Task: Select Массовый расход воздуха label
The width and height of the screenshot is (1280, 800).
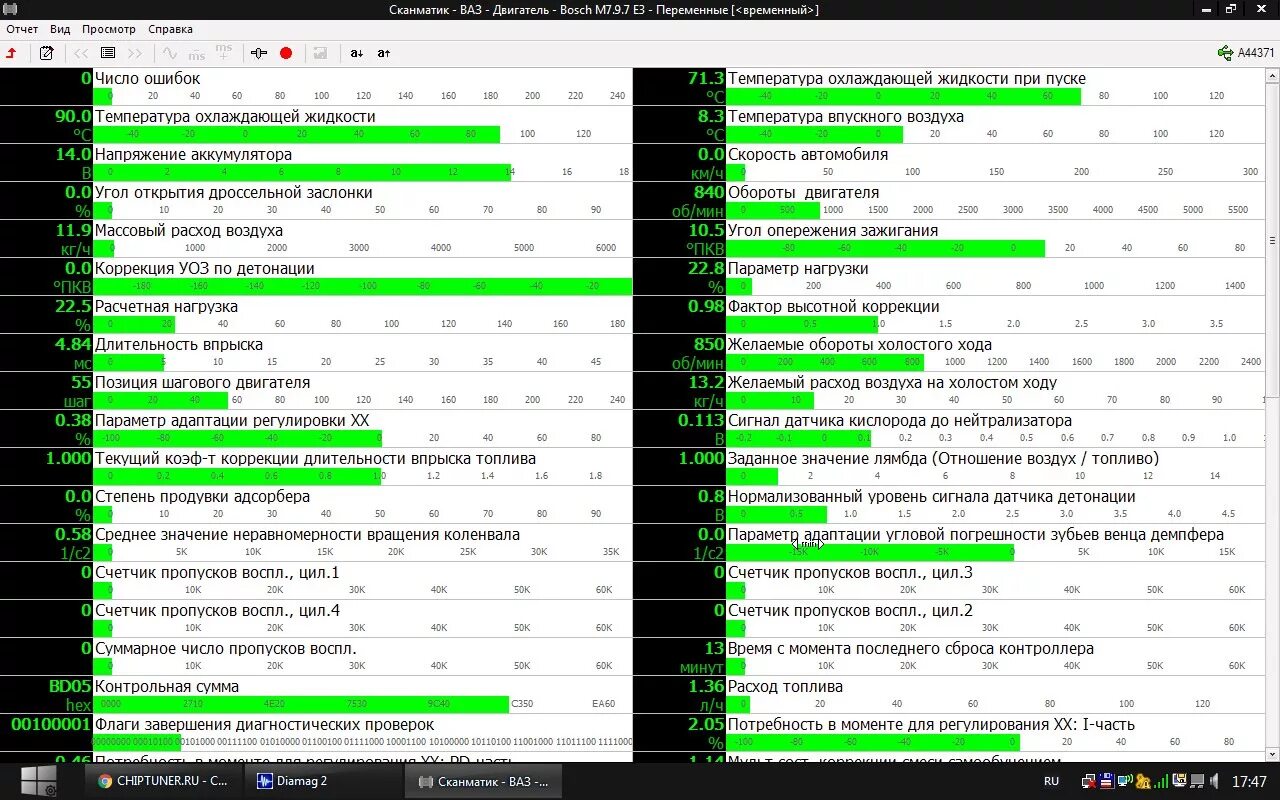Action: coord(188,230)
